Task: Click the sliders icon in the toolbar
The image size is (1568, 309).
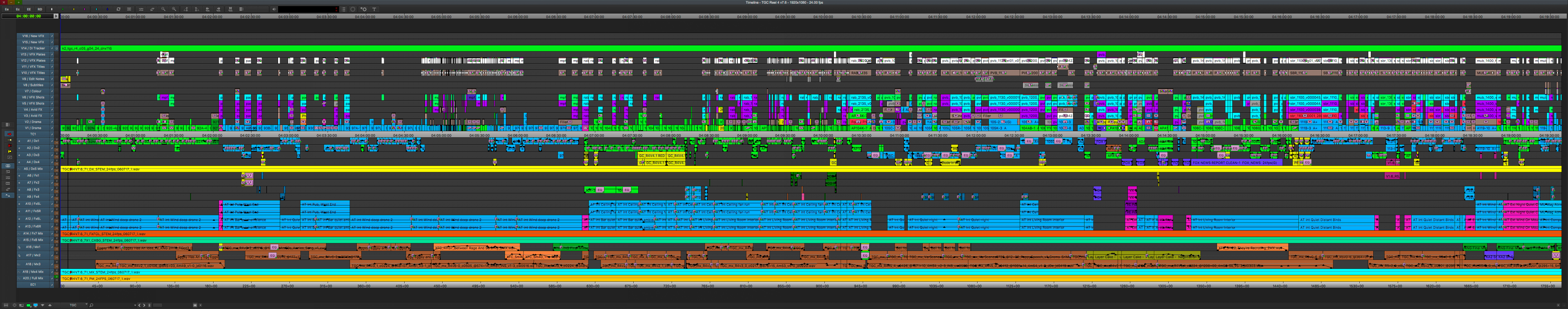Action: click(141, 9)
